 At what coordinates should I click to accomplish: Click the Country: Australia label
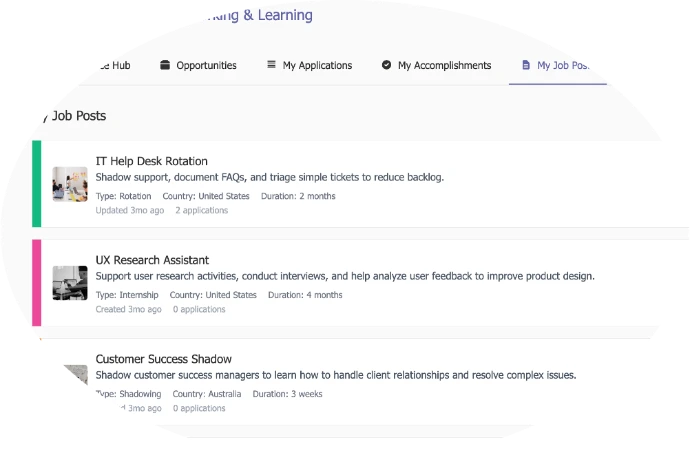click(207, 394)
